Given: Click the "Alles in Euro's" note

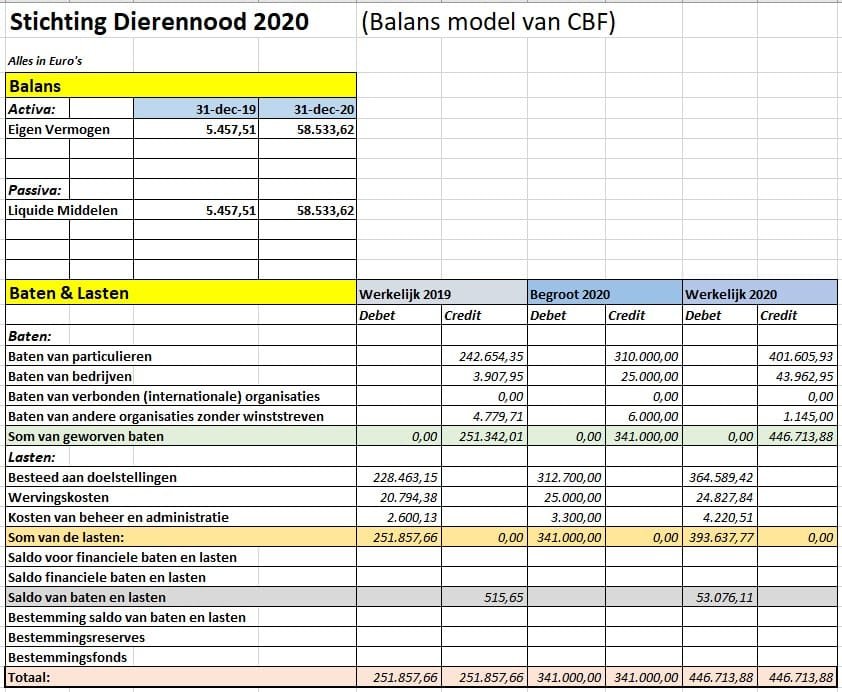Looking at the screenshot, I should [45, 61].
